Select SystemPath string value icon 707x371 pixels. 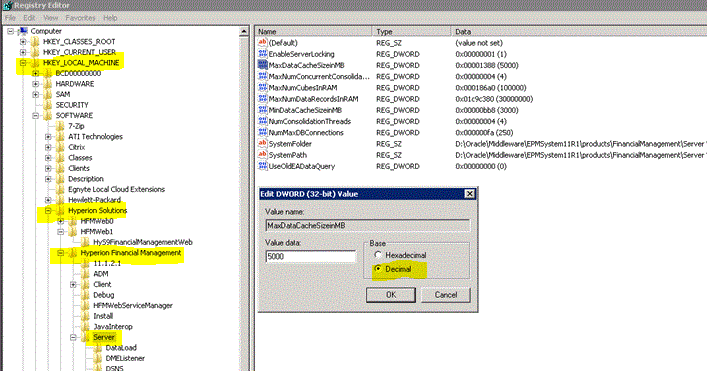coord(262,155)
